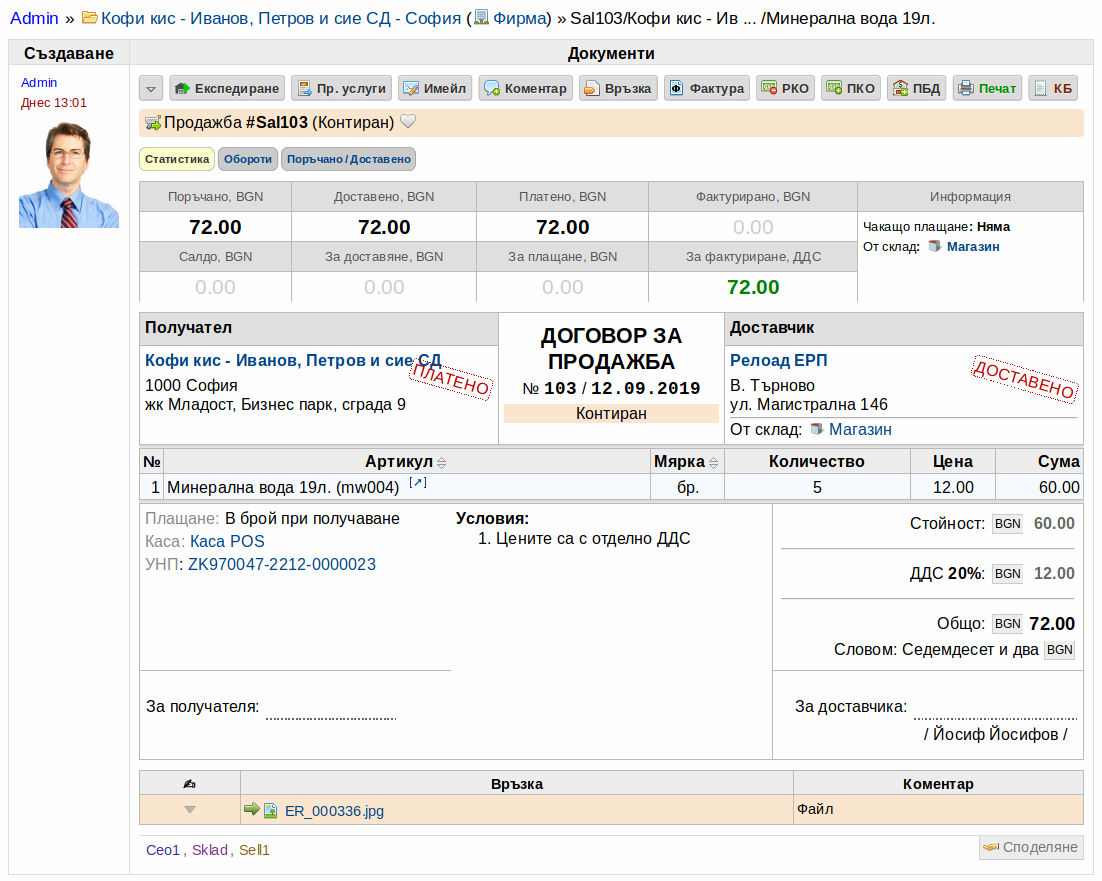Send the document via Имейл
The height and width of the screenshot is (881, 1102).
(435, 89)
